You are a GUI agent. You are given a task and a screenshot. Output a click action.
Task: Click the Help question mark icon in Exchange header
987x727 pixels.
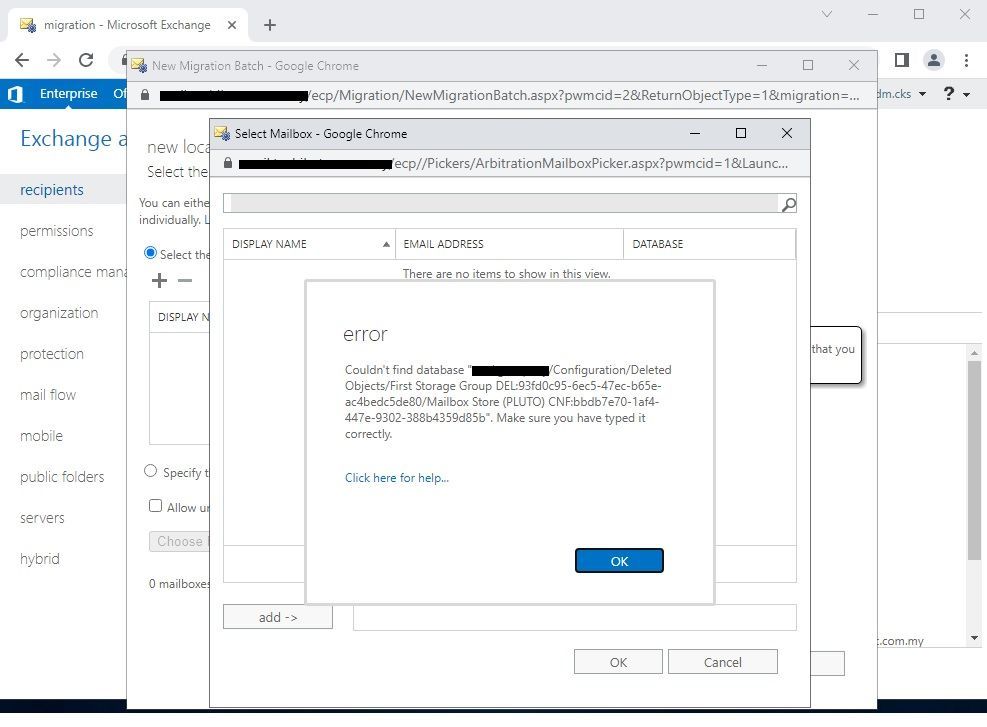pyautogui.click(x=948, y=93)
